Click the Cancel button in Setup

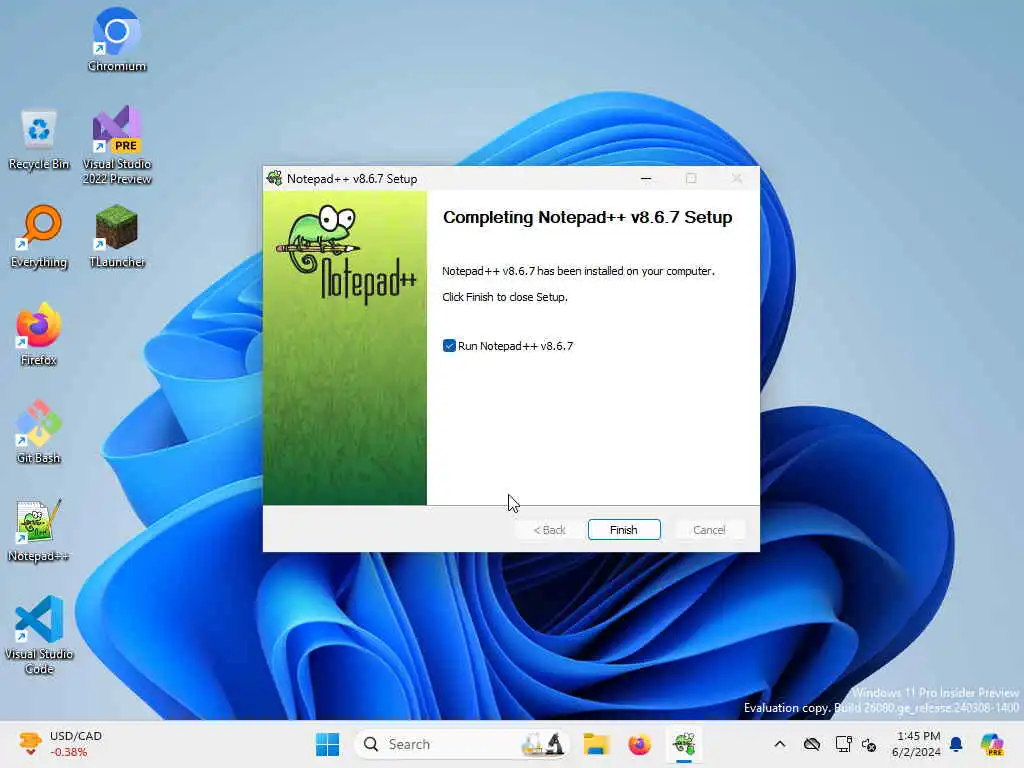point(709,530)
